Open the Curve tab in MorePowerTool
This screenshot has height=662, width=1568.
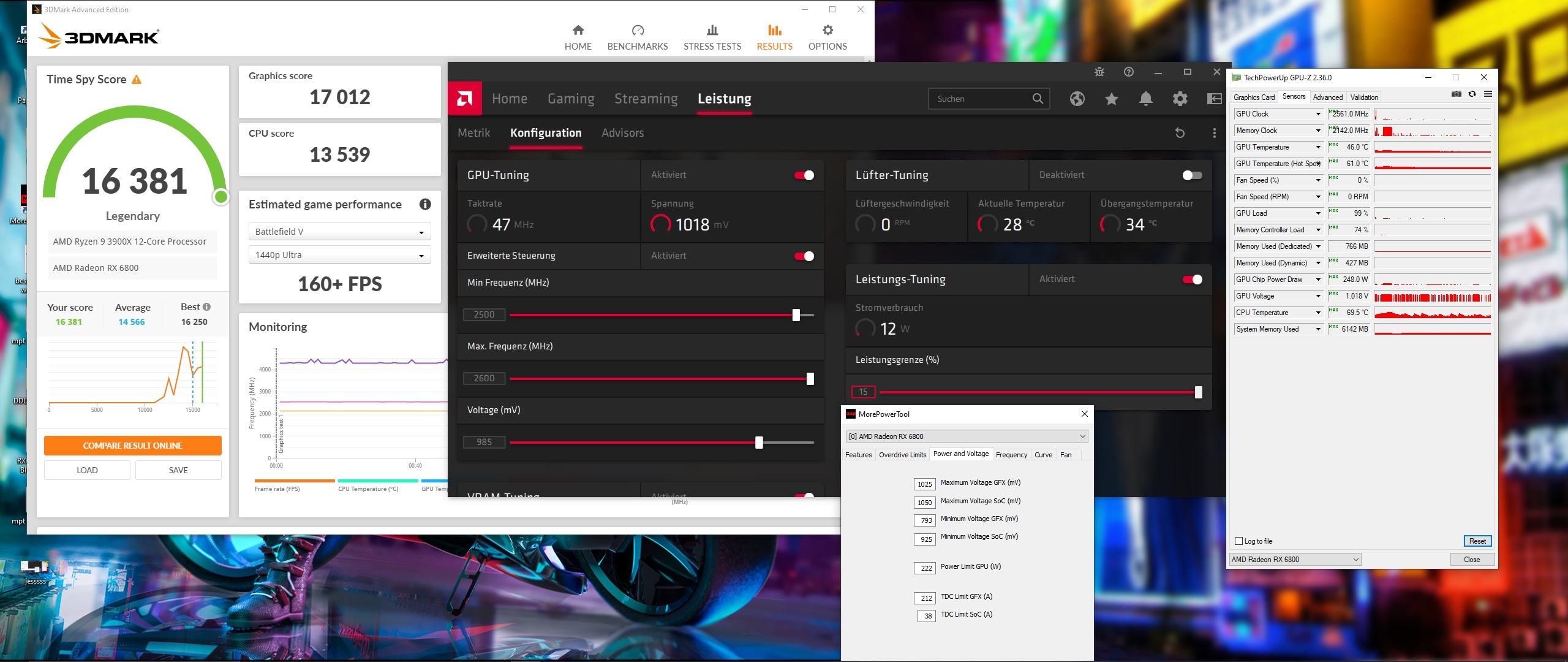(1043, 455)
